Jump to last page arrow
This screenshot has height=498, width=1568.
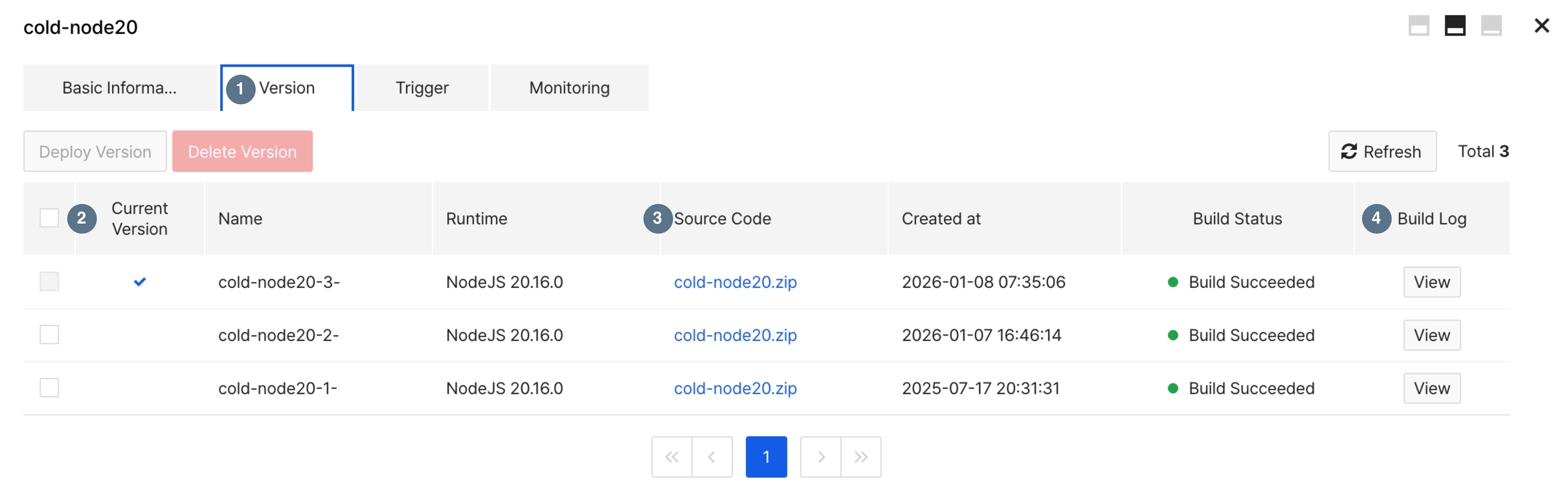[x=861, y=457]
